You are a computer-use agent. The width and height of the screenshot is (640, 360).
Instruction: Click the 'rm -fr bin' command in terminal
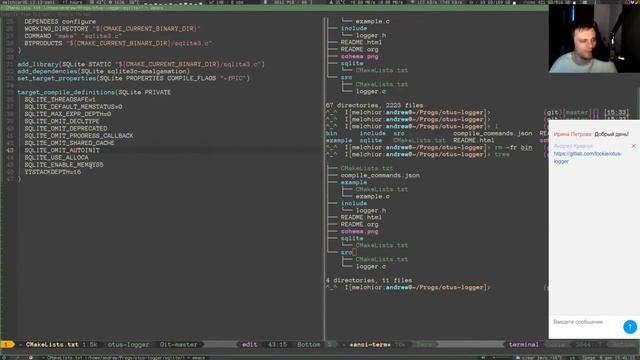(513, 147)
